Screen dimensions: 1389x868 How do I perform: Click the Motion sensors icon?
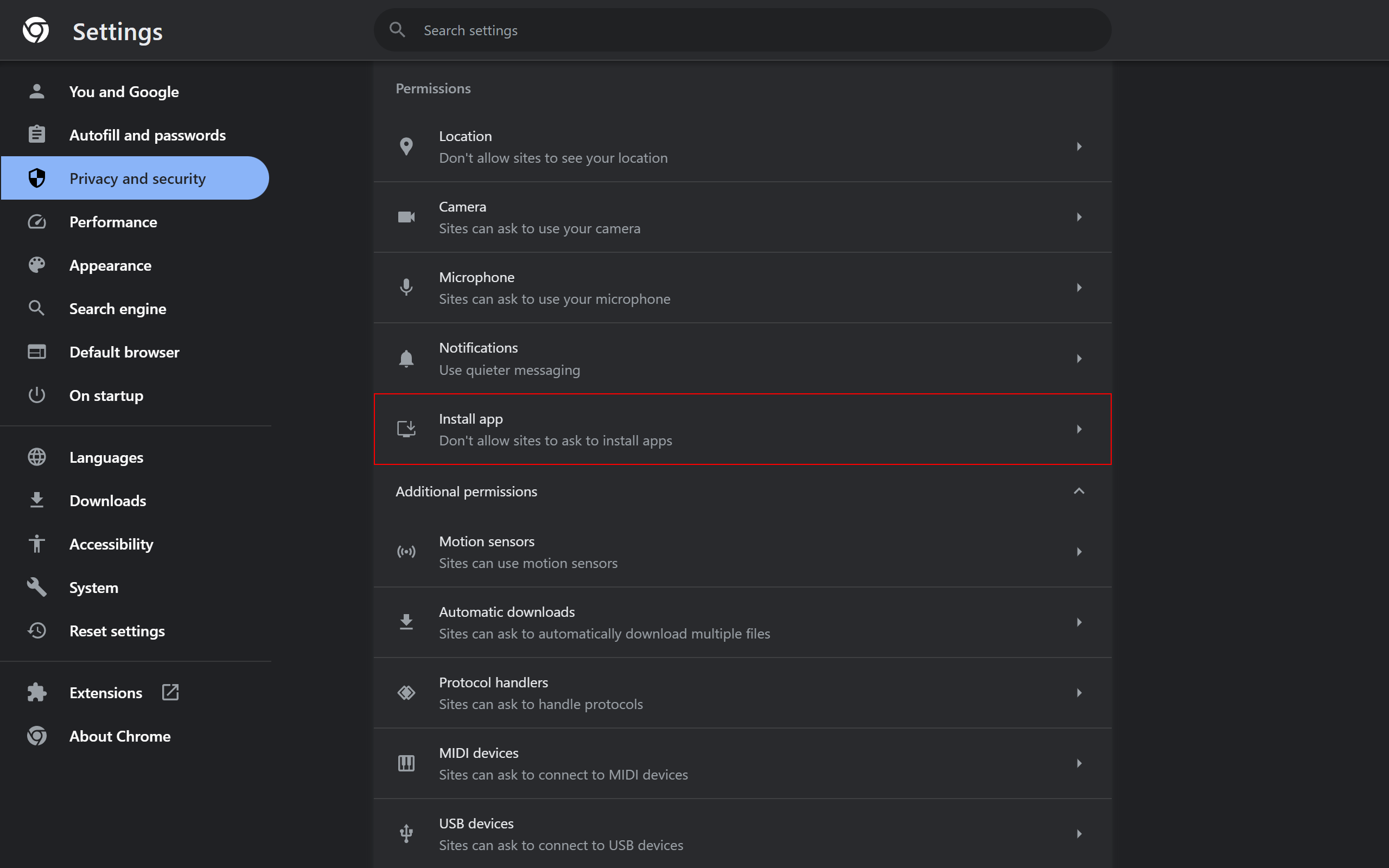[x=406, y=552]
